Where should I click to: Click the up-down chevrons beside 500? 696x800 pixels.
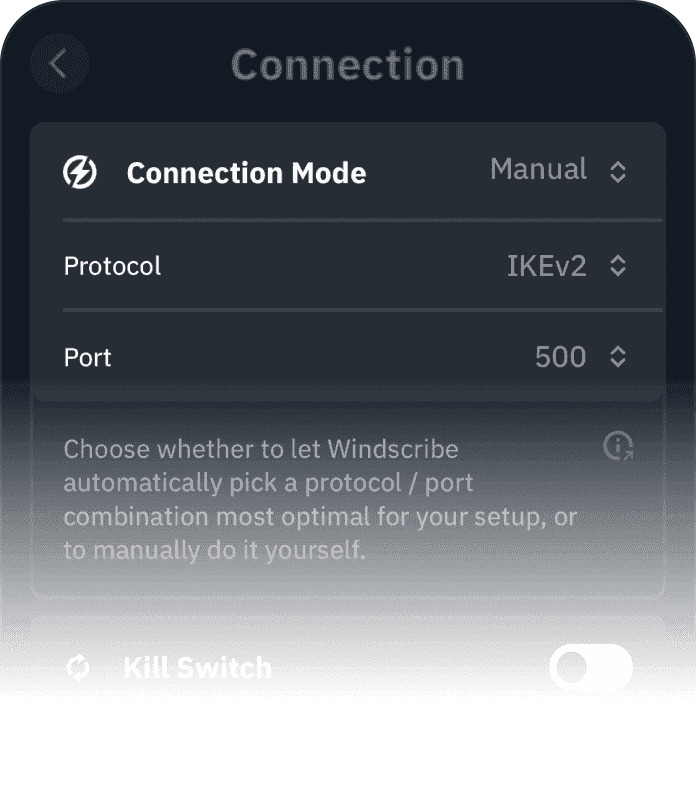(x=618, y=357)
